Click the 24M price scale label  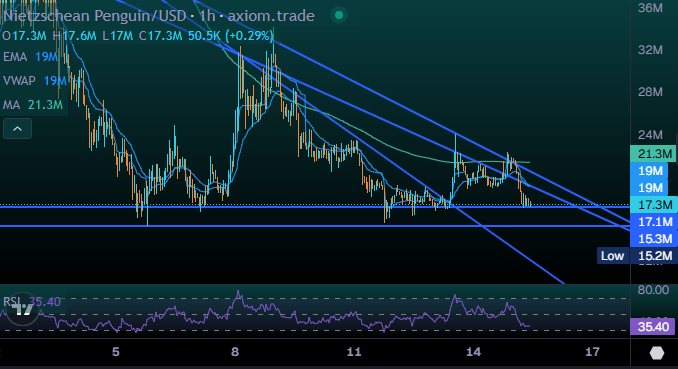tap(650, 135)
